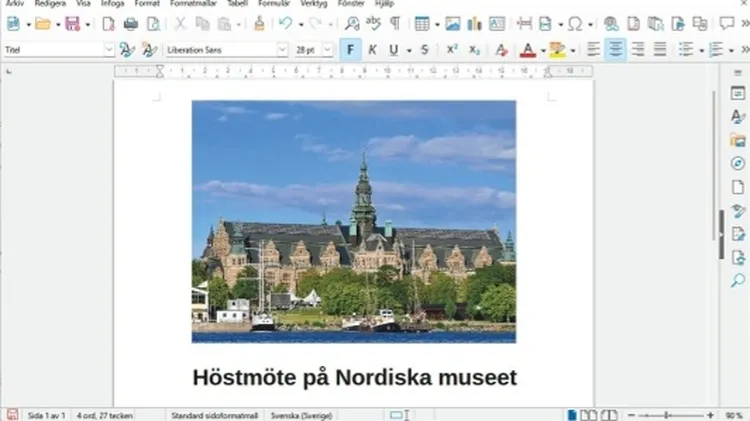Click the red font color swatch
750x421 pixels.
[x=528, y=49]
